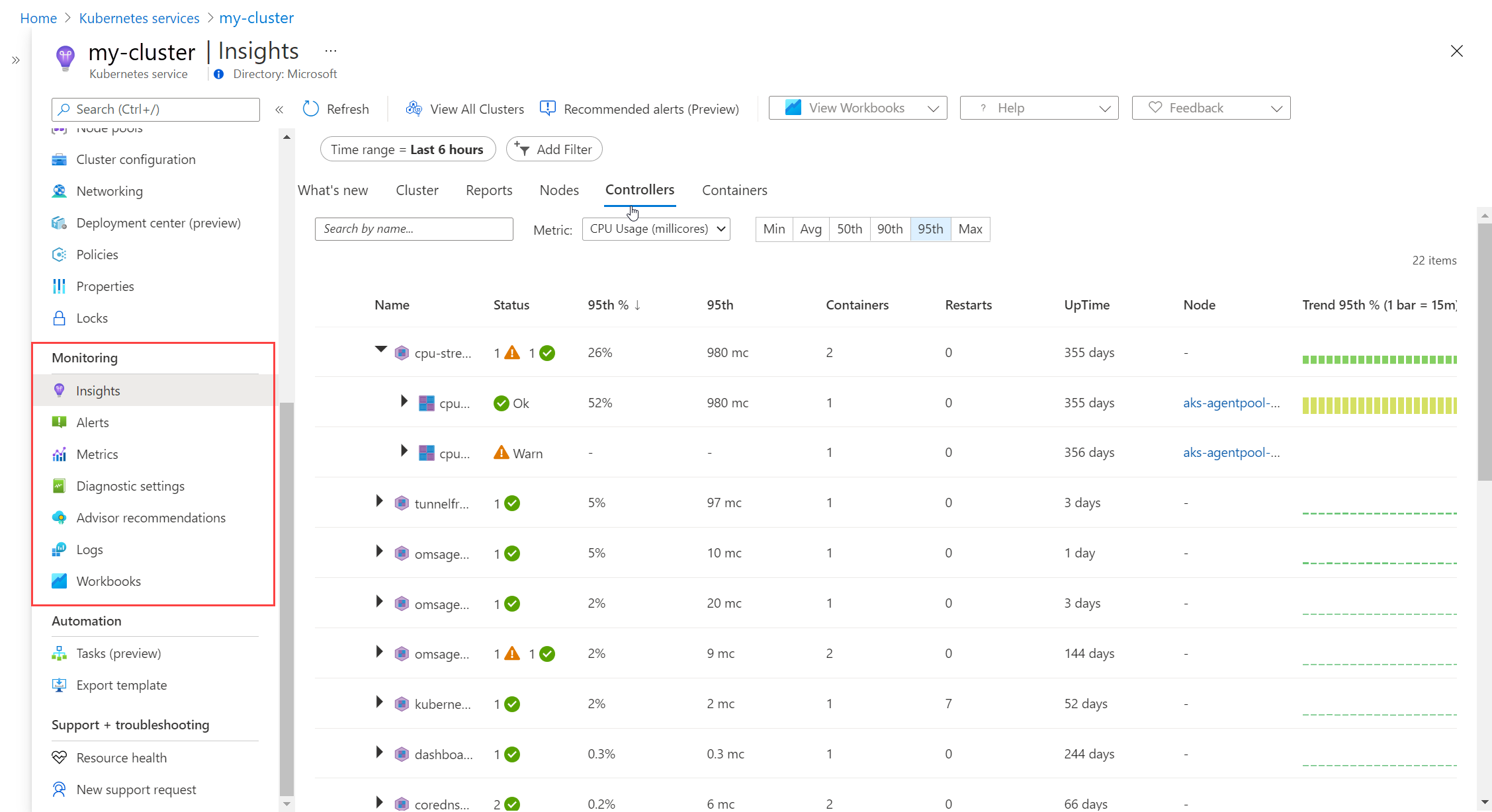Viewport: 1492px width, 812px height.
Task: Expand the portal menu at far left
Action: pos(16,60)
